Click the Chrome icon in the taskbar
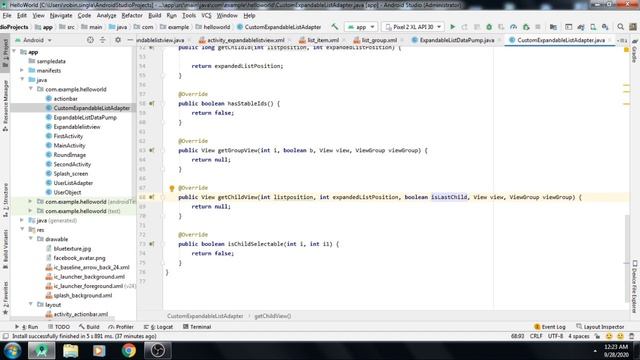 click(129, 350)
